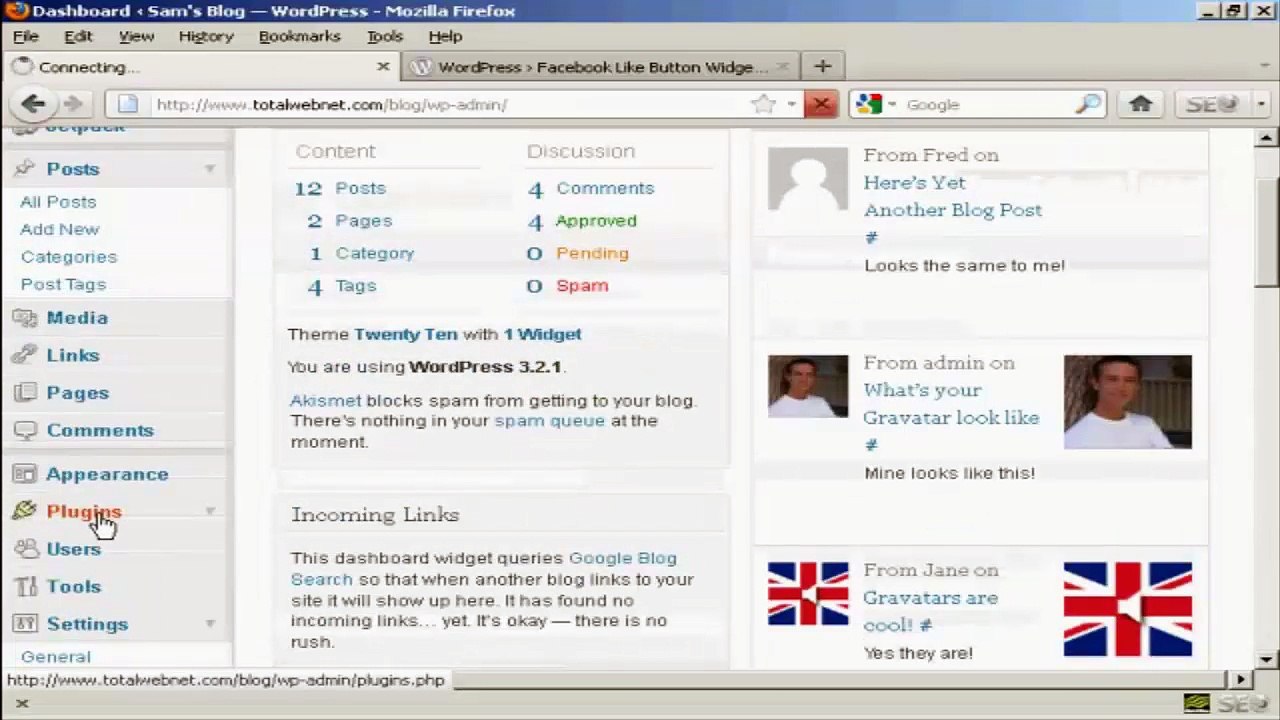Click the 12 Posts link
Image resolution: width=1280 pixels, height=720 pixels.
[x=341, y=188]
